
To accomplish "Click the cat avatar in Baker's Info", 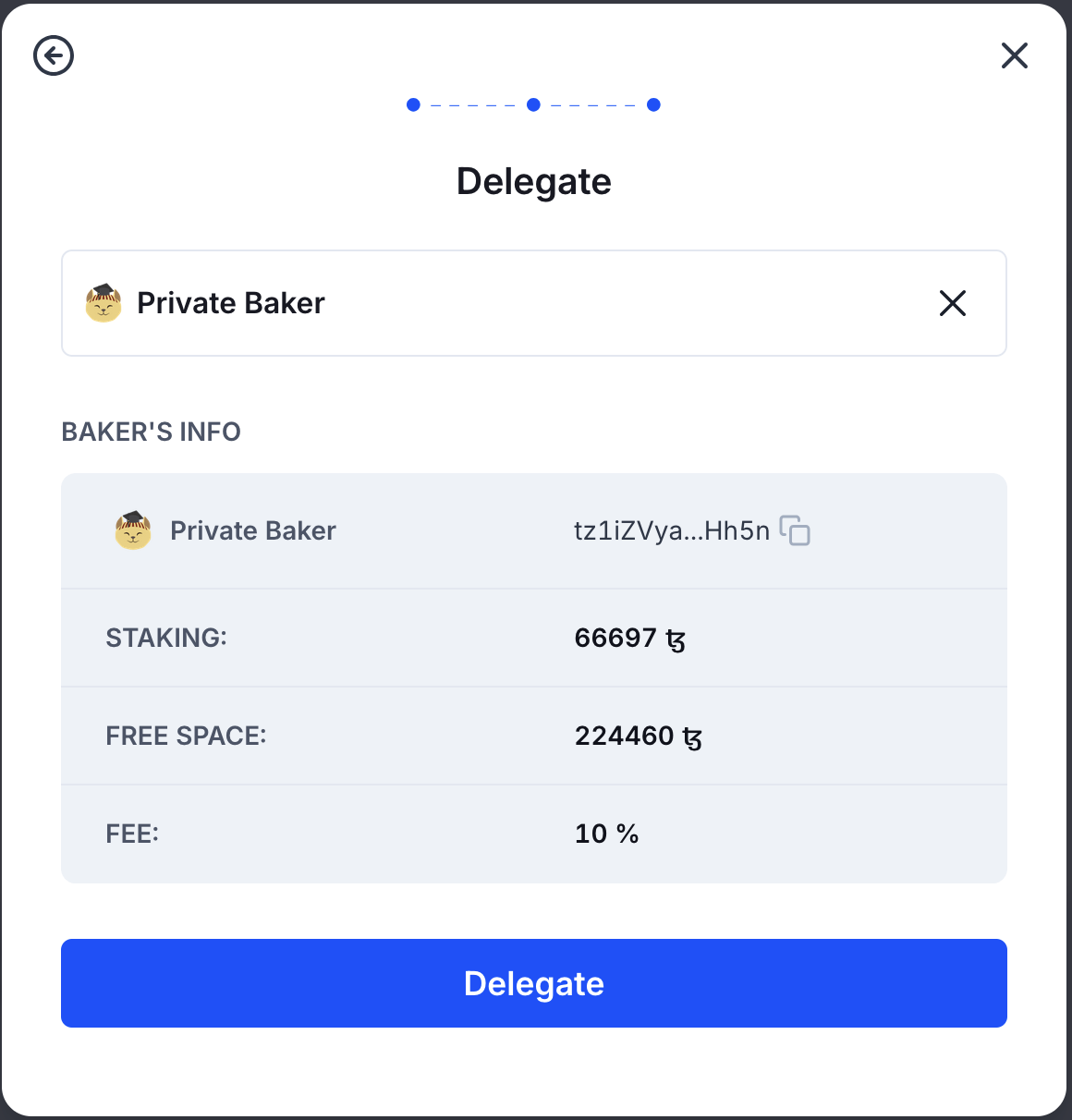I will pos(133,530).
